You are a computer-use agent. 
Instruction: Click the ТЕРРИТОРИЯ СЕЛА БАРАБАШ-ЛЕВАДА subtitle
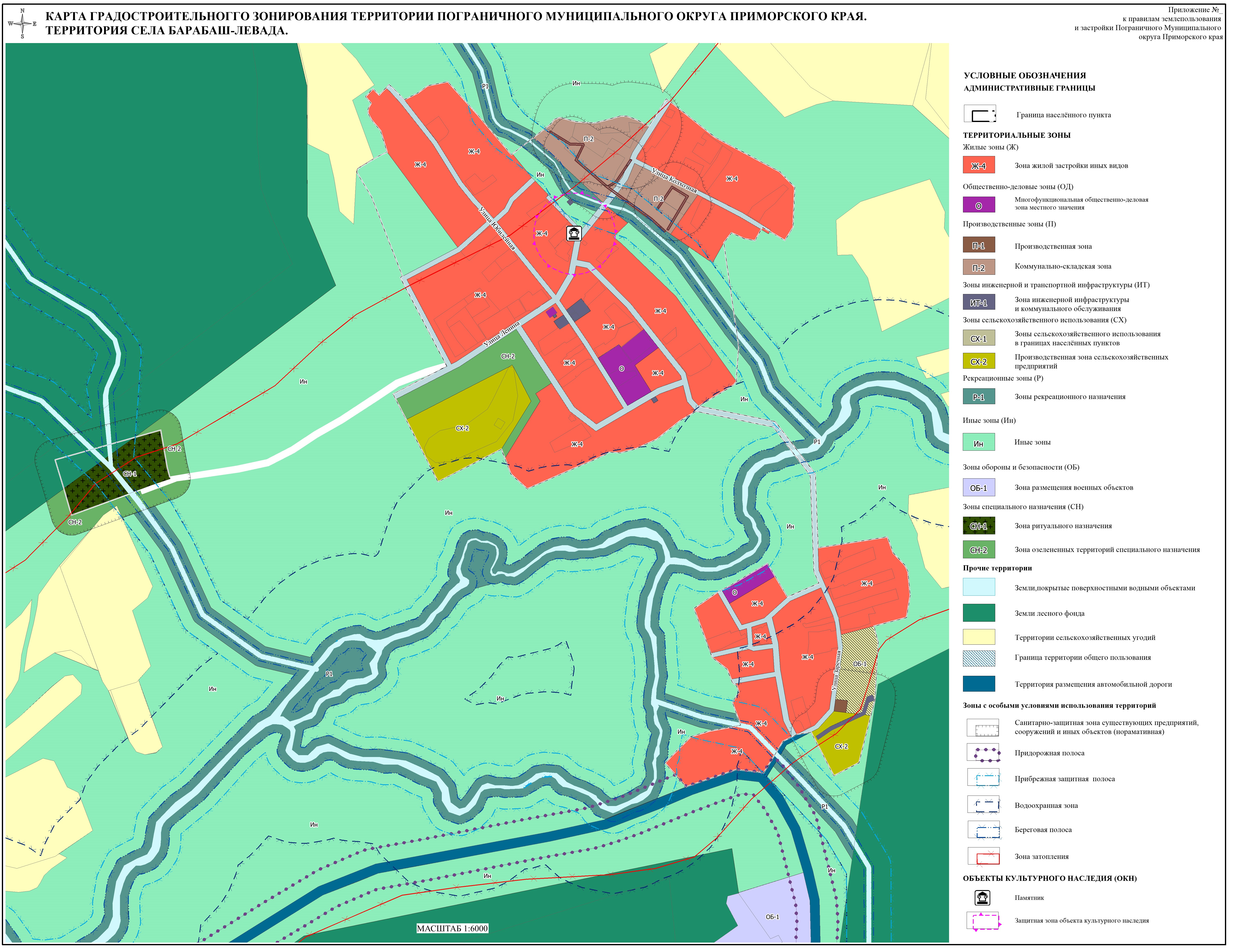(167, 31)
